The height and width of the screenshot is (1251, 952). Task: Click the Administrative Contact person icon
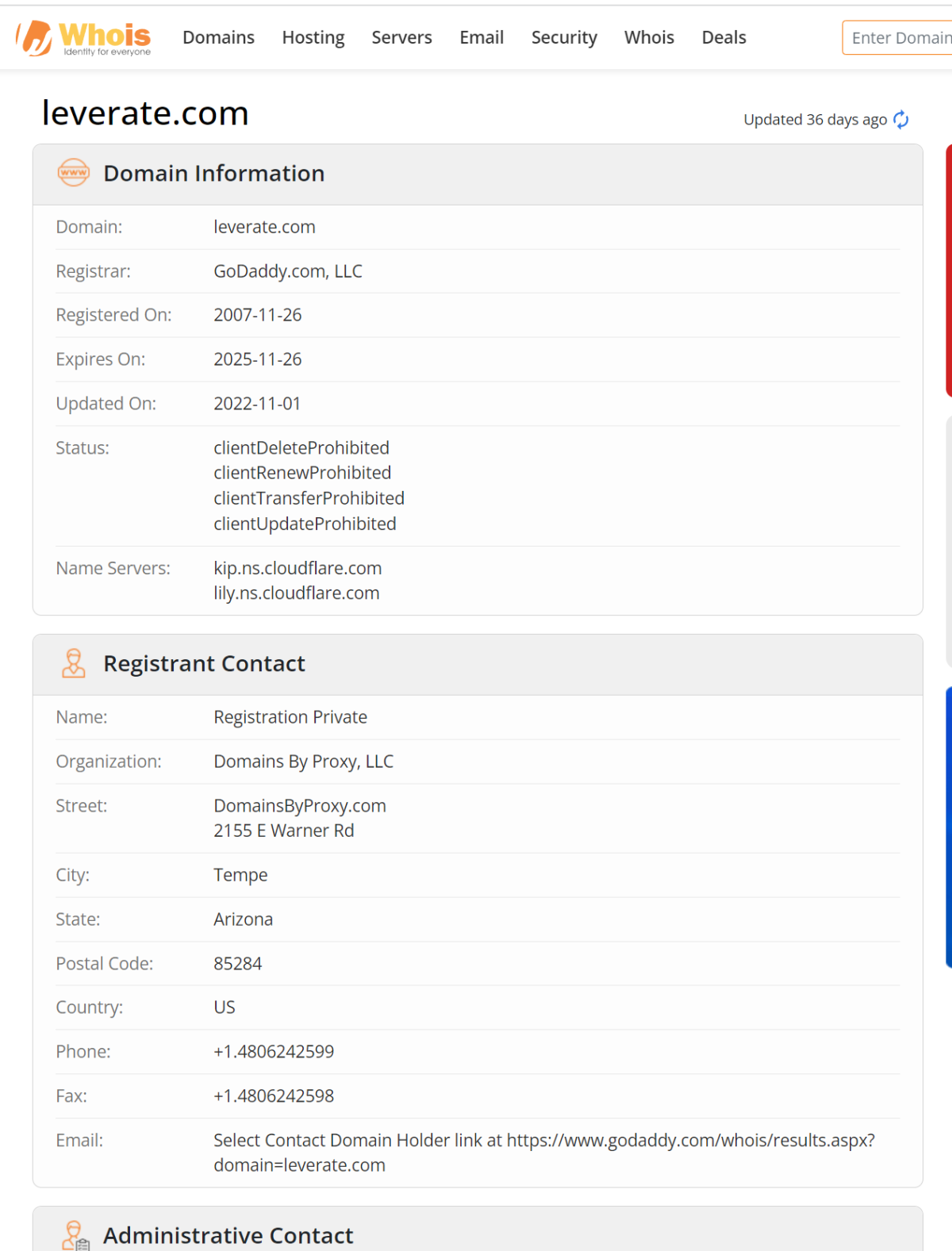pyautogui.click(x=75, y=1234)
